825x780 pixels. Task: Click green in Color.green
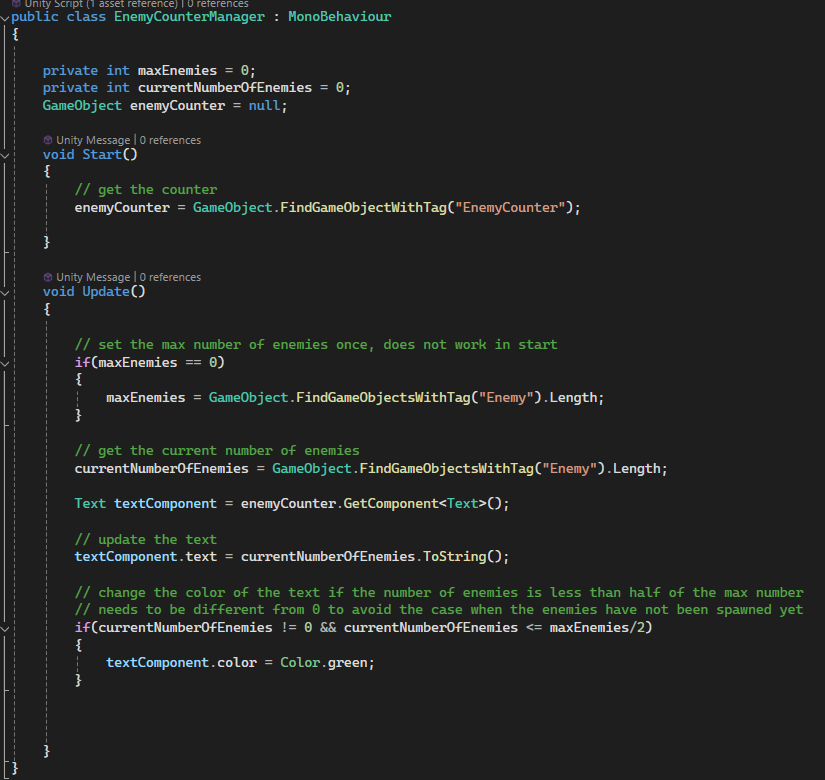tap(347, 663)
